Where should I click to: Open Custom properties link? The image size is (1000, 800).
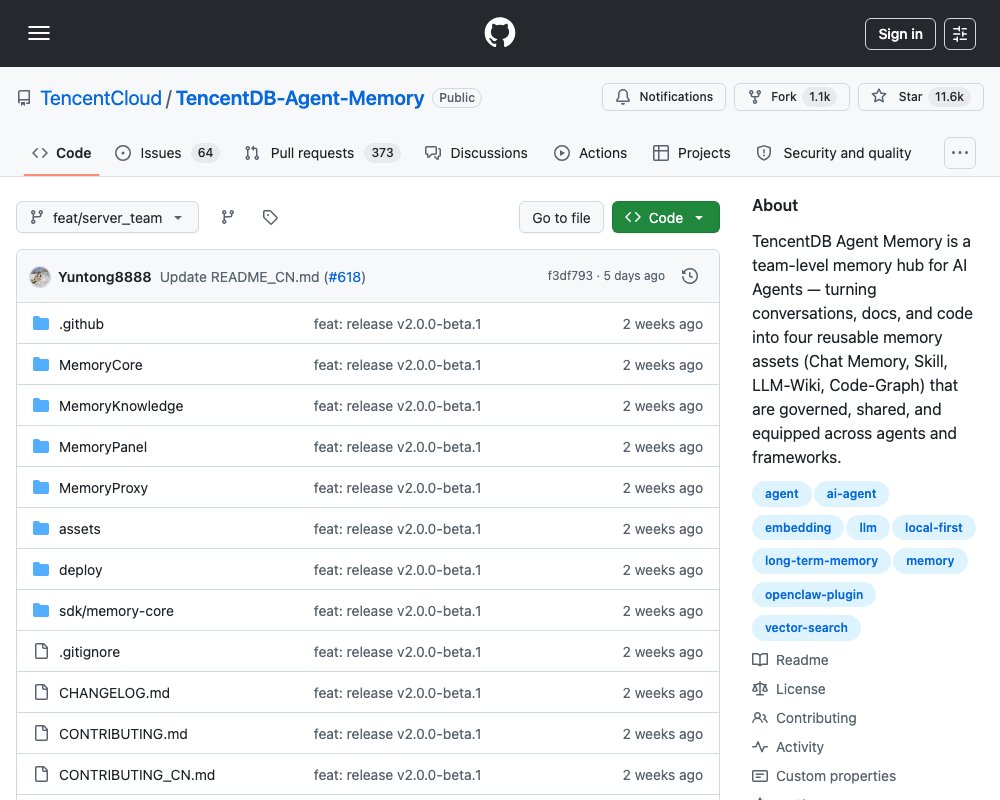click(824, 776)
